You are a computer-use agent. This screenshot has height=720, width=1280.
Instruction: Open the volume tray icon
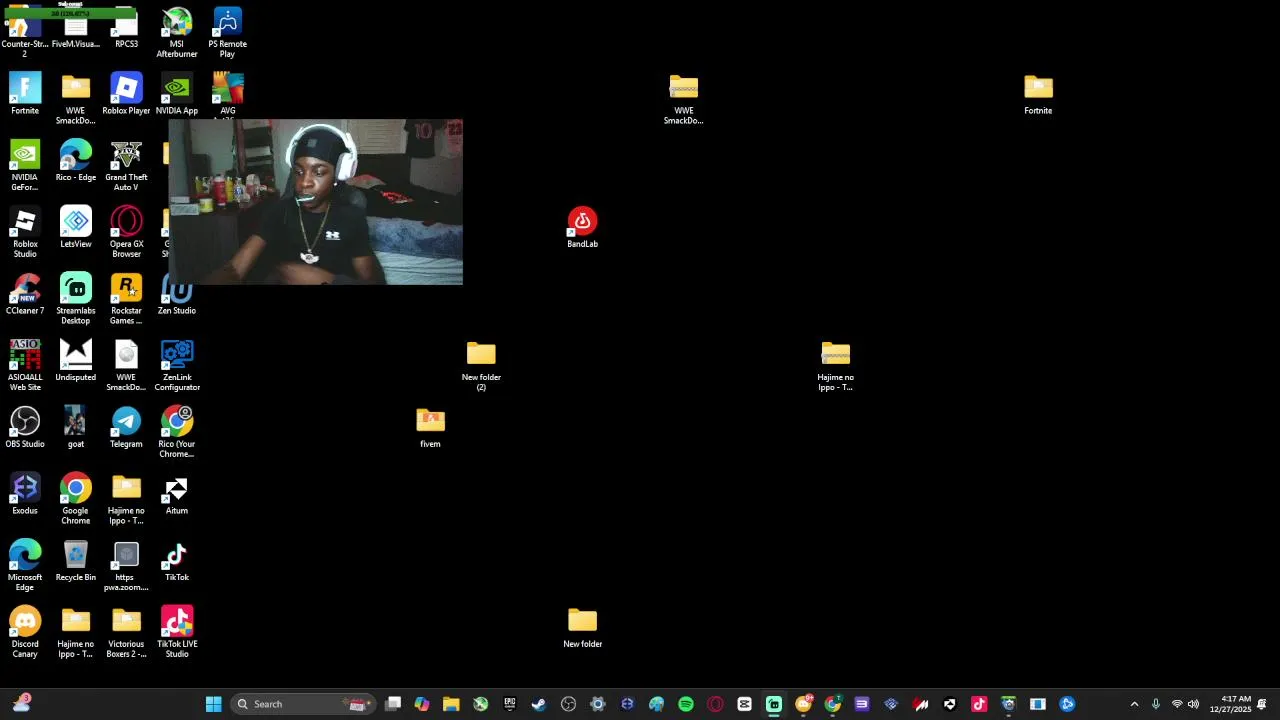pos(1193,704)
